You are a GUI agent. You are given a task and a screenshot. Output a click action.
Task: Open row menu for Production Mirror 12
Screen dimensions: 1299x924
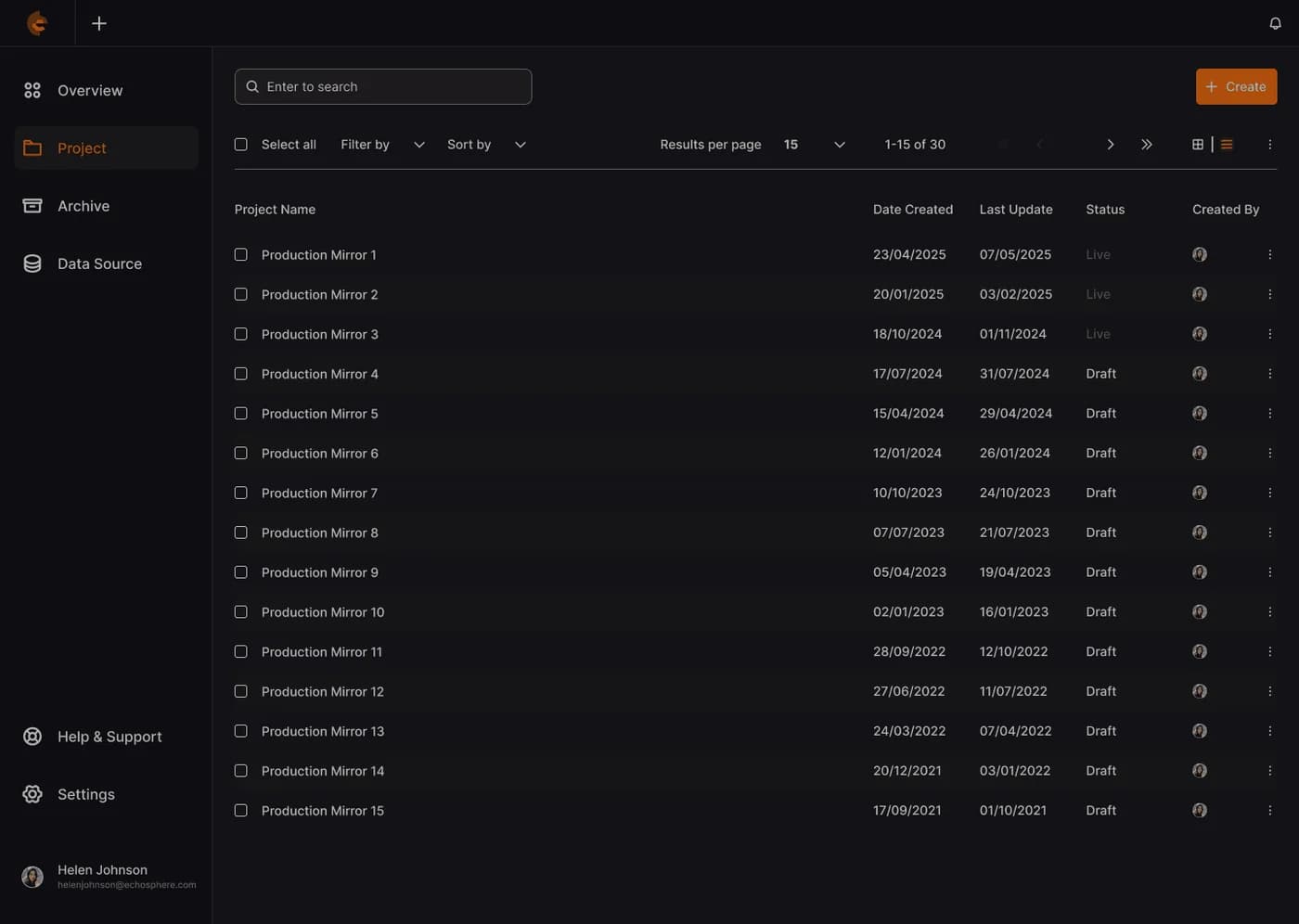tap(1269, 691)
